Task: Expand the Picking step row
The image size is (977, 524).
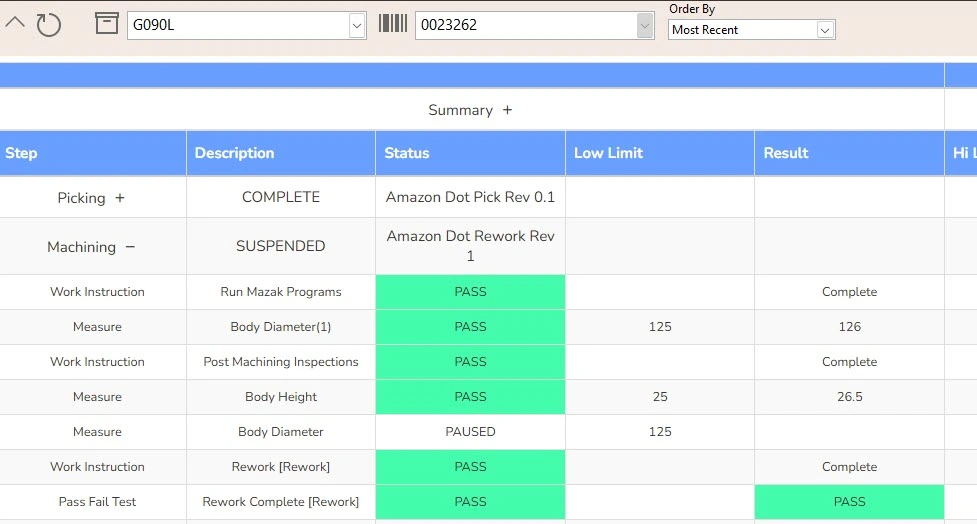Action: 120,198
